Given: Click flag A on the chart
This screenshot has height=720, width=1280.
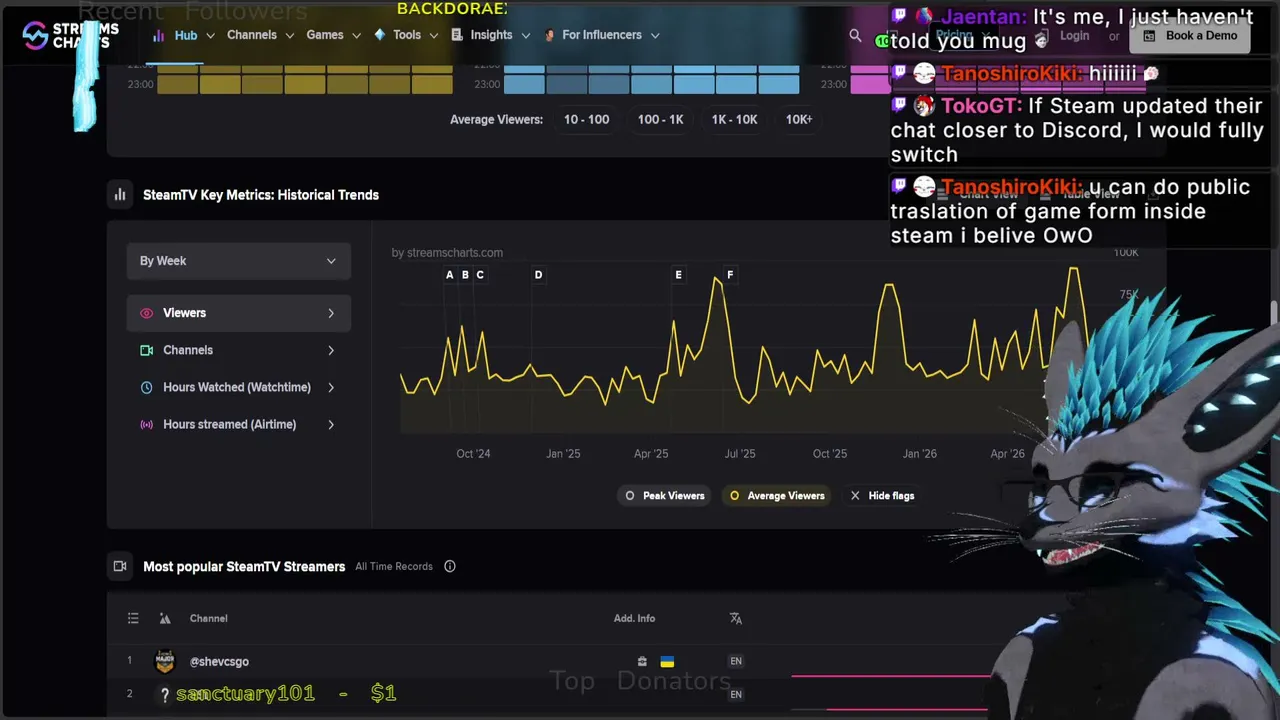Looking at the screenshot, I should pos(449,275).
